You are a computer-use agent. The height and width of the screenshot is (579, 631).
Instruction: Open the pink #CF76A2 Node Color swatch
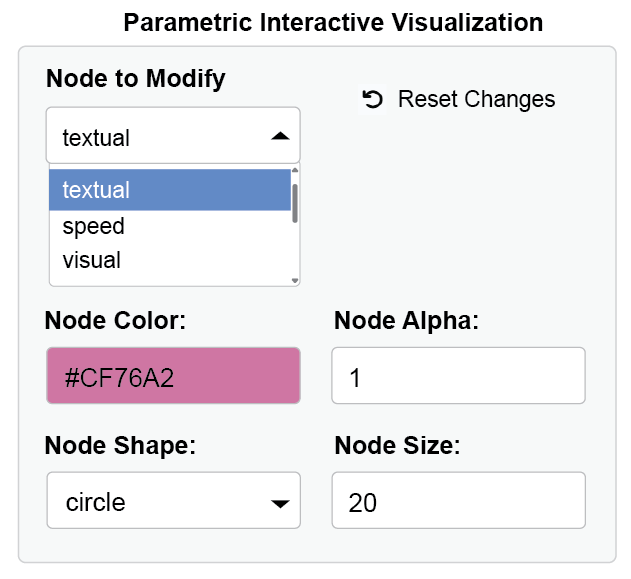(x=173, y=376)
